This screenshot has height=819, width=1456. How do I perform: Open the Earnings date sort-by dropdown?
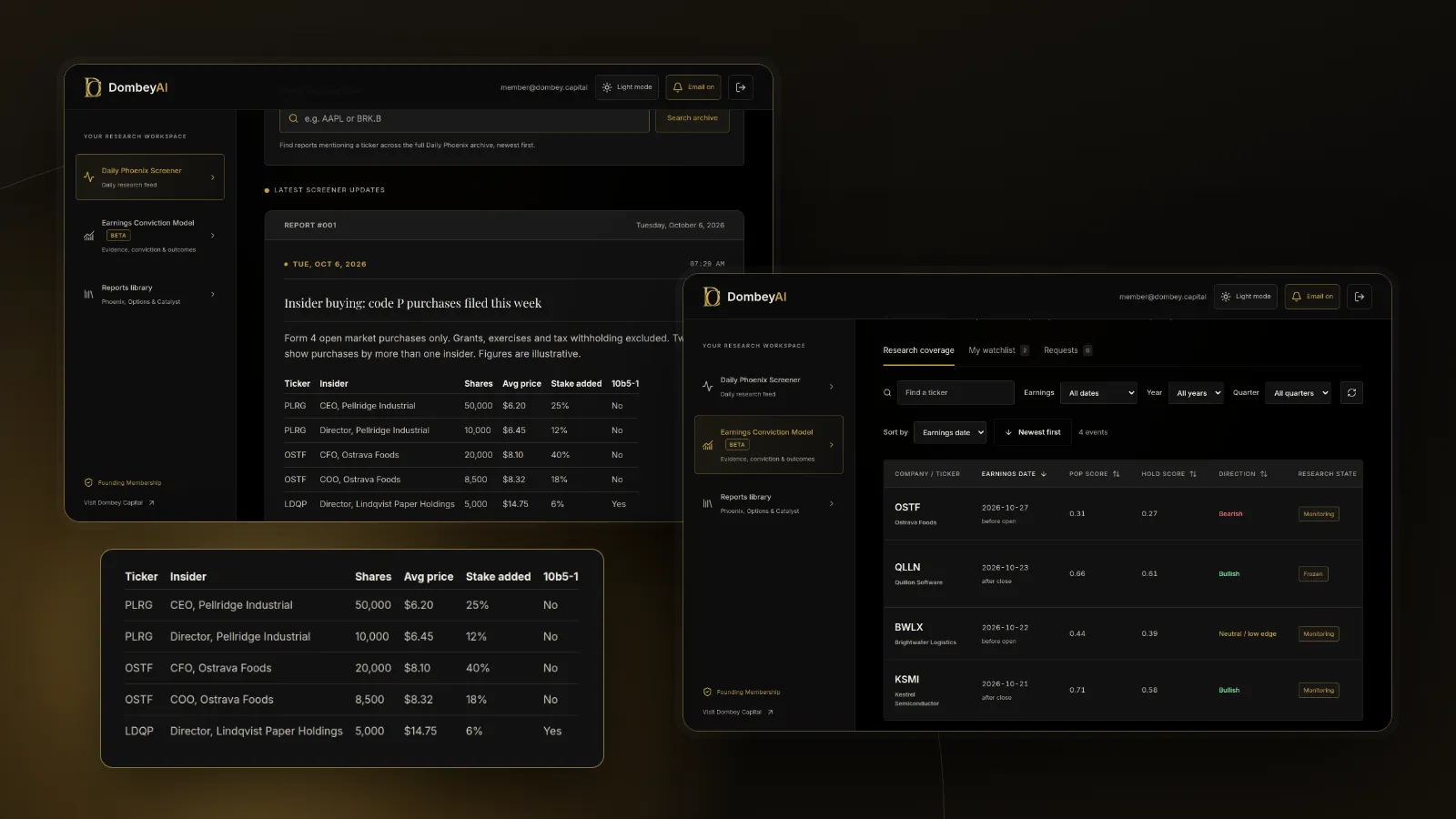(950, 432)
